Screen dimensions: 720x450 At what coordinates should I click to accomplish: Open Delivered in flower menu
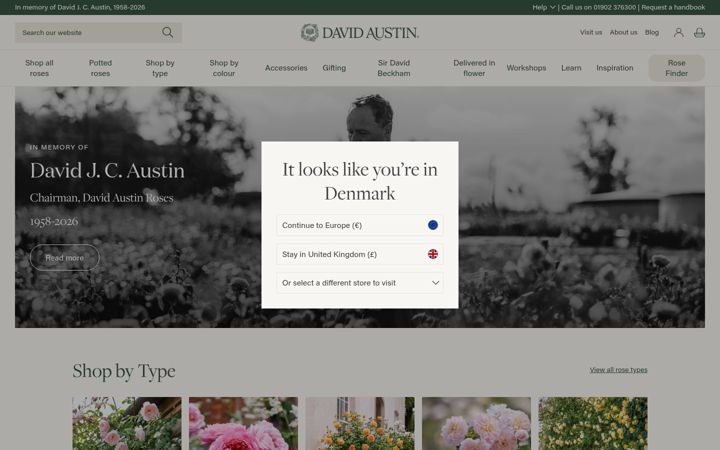[x=474, y=68]
